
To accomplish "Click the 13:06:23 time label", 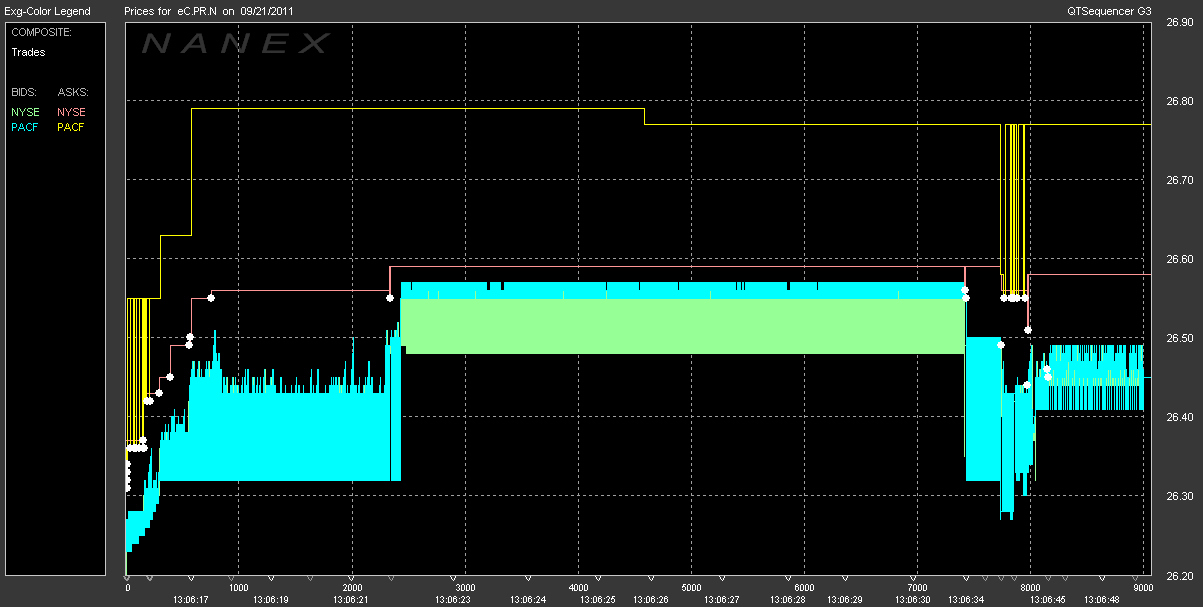I will tap(453, 599).
